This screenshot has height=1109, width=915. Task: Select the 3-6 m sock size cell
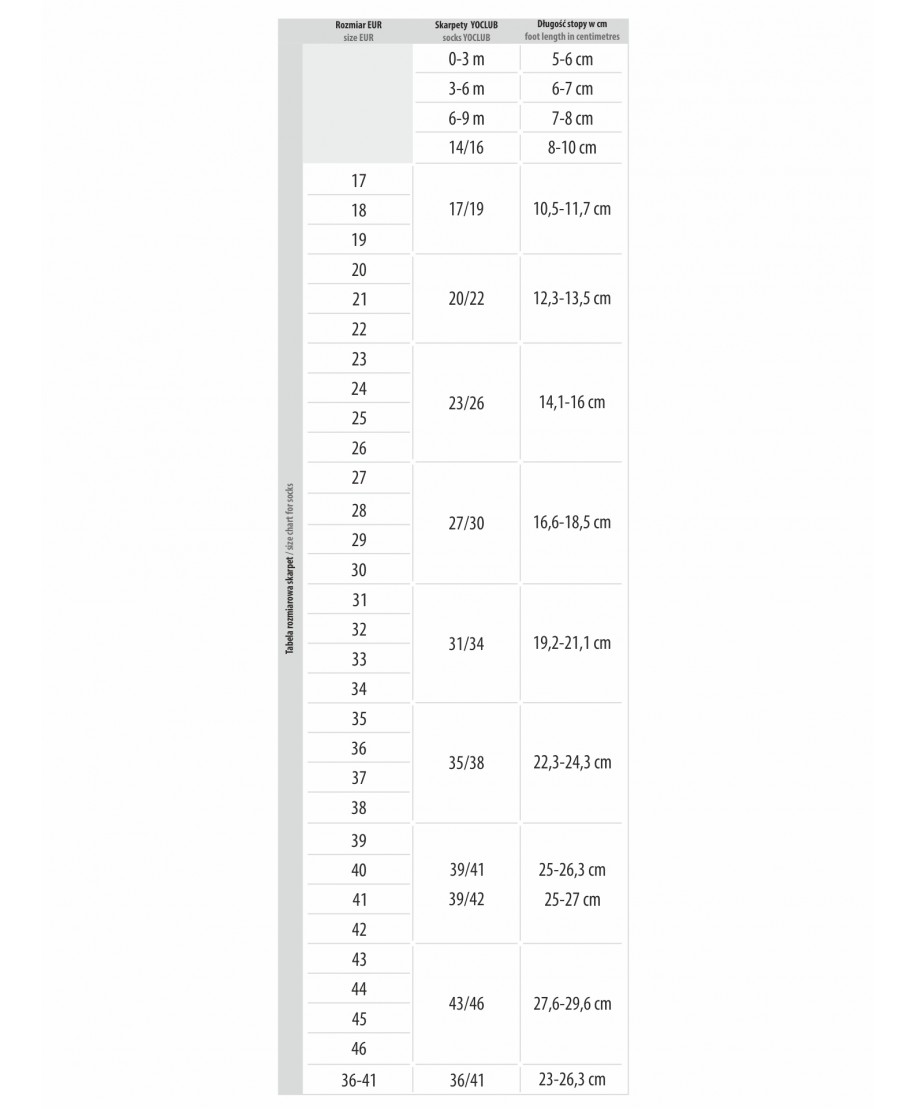click(x=466, y=88)
